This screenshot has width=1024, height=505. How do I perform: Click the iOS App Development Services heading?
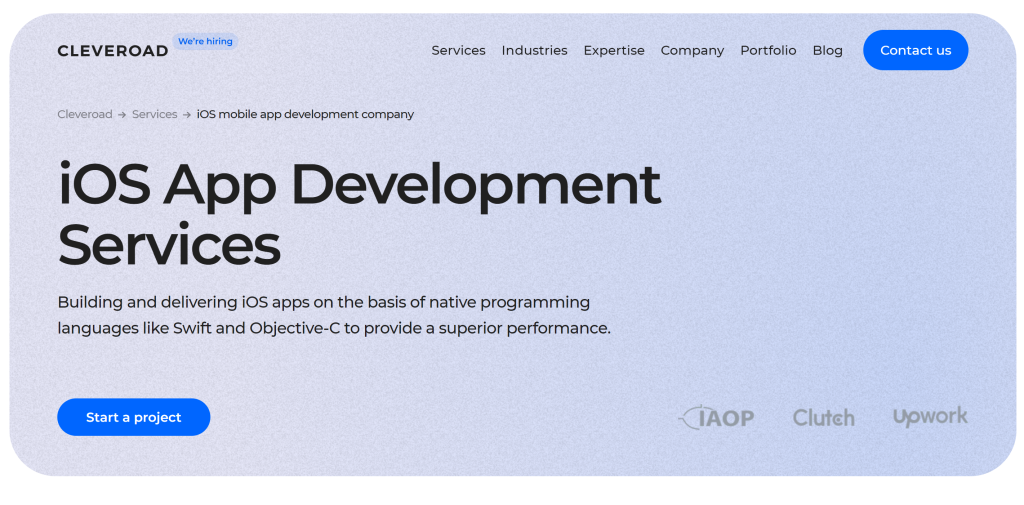359,214
